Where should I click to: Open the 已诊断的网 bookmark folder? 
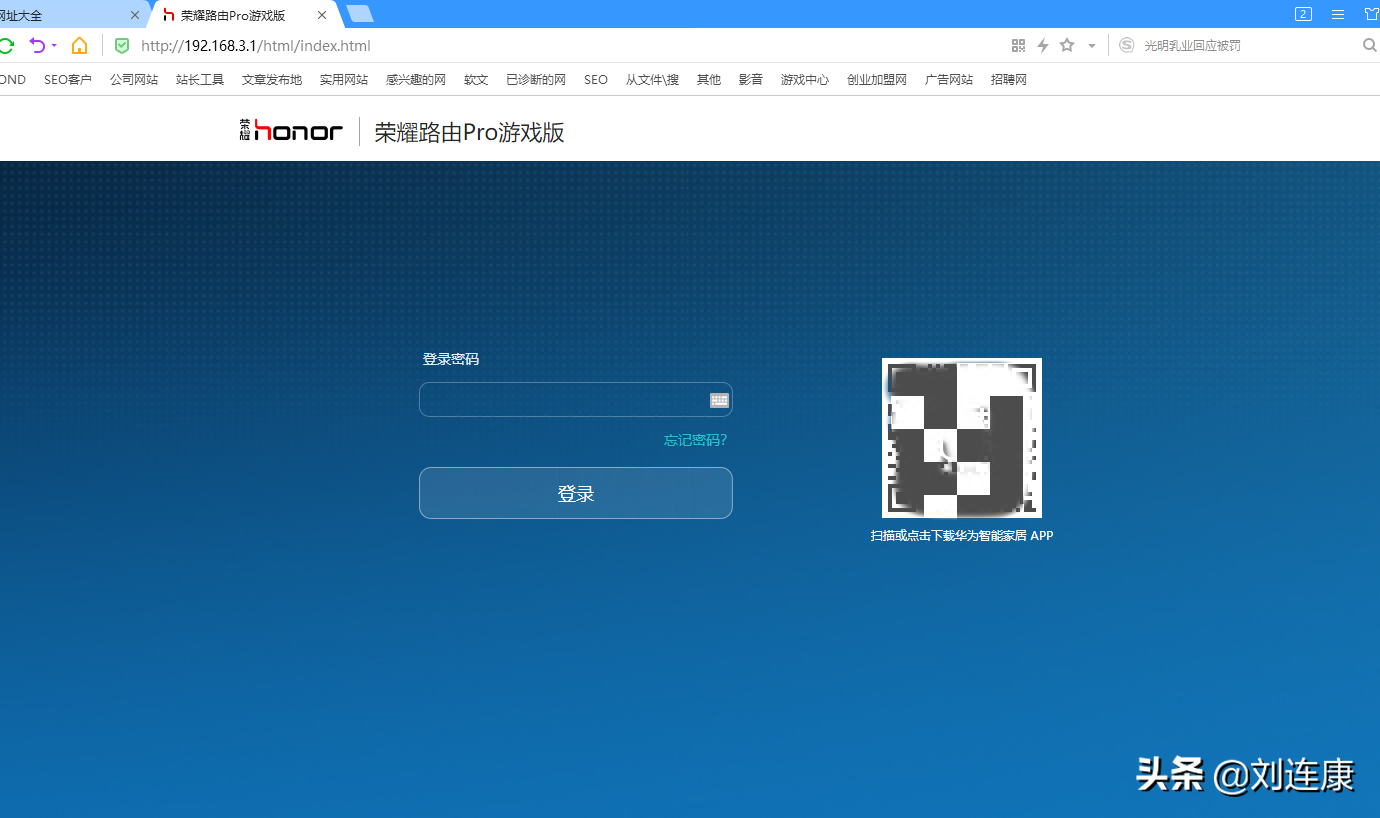[536, 80]
